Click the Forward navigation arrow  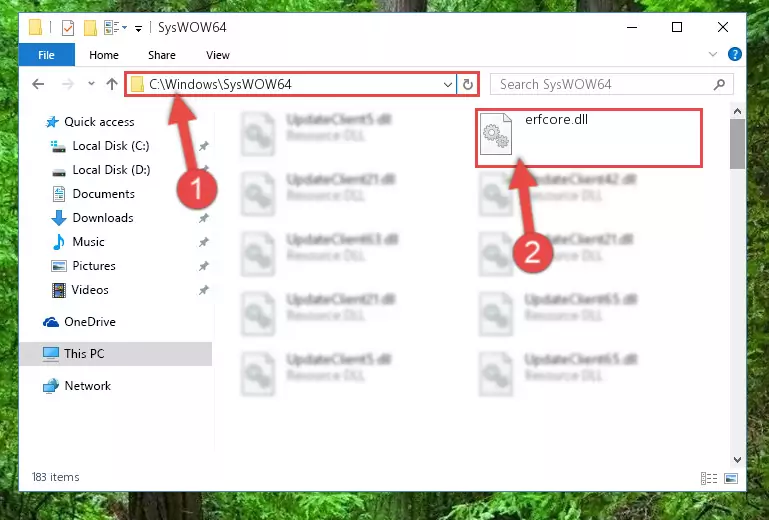68,84
